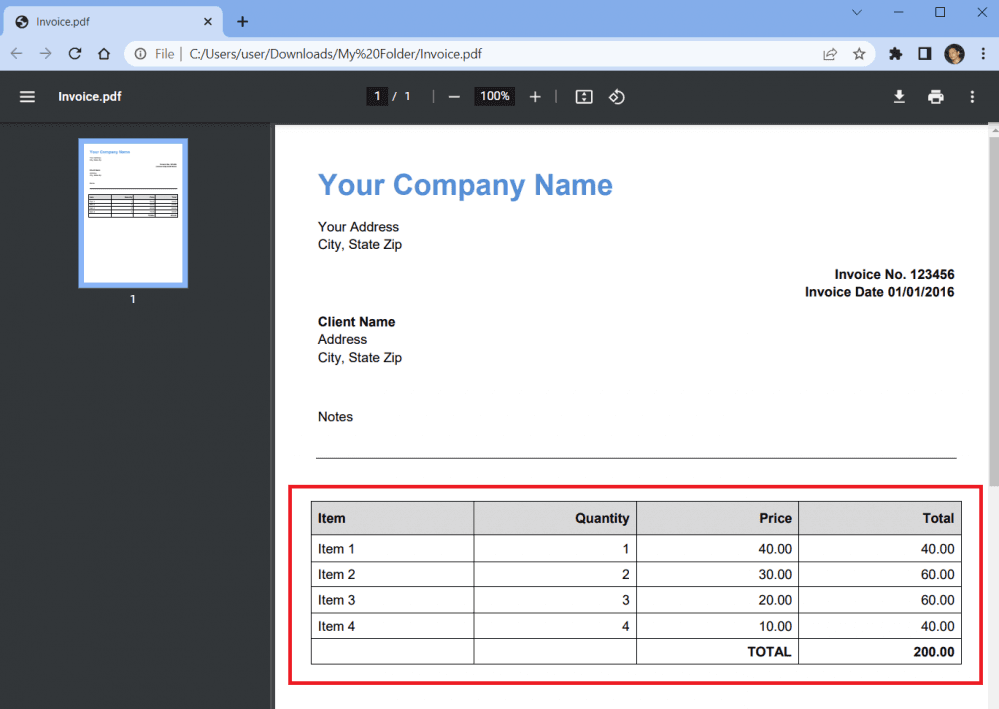Print the invoice document
The height and width of the screenshot is (709, 999).
click(935, 97)
